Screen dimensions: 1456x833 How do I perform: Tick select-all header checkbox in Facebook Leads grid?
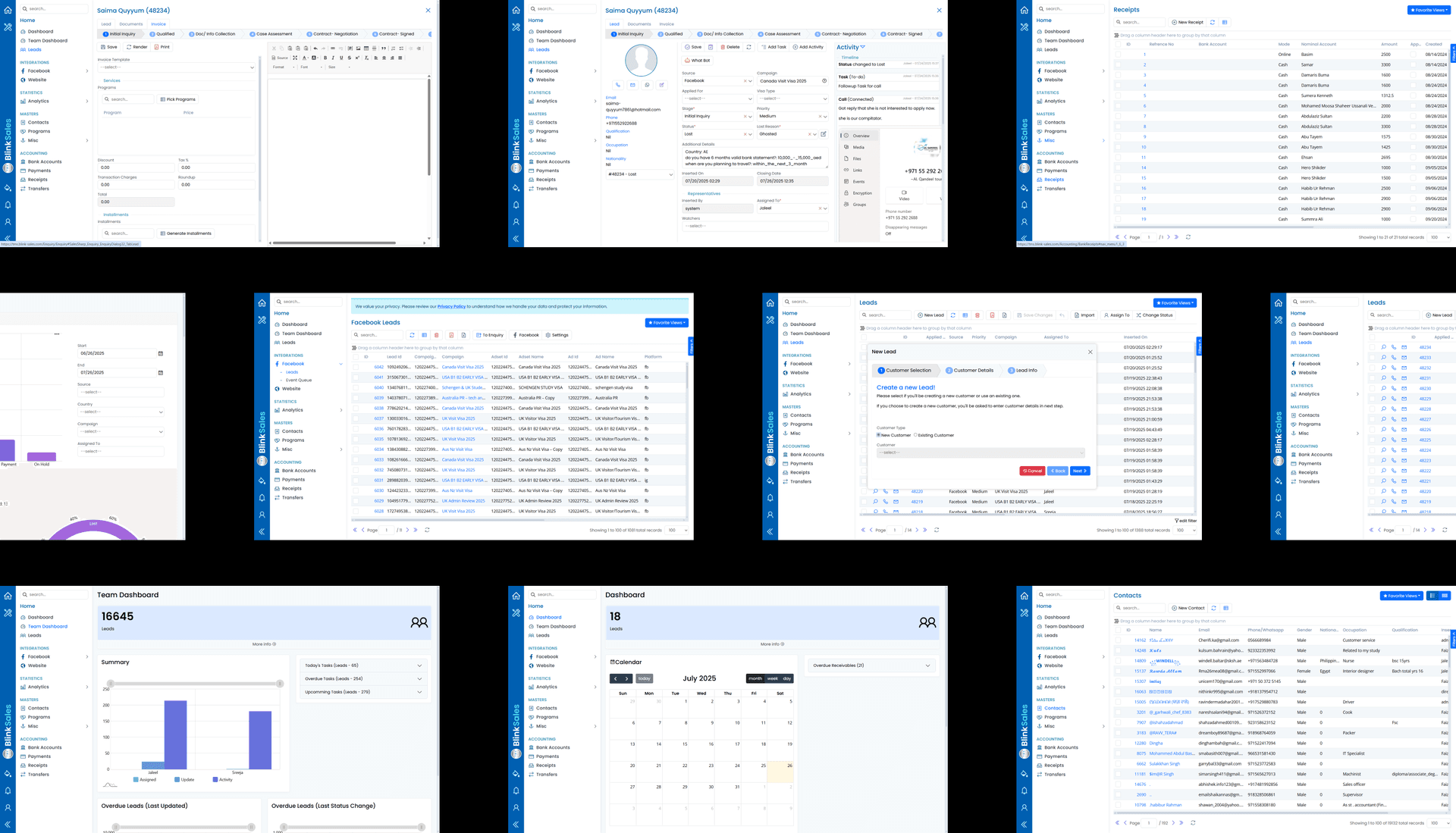point(356,356)
